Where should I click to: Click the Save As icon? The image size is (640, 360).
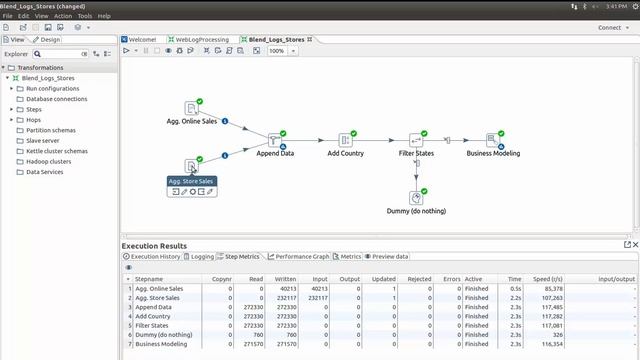point(60,27)
